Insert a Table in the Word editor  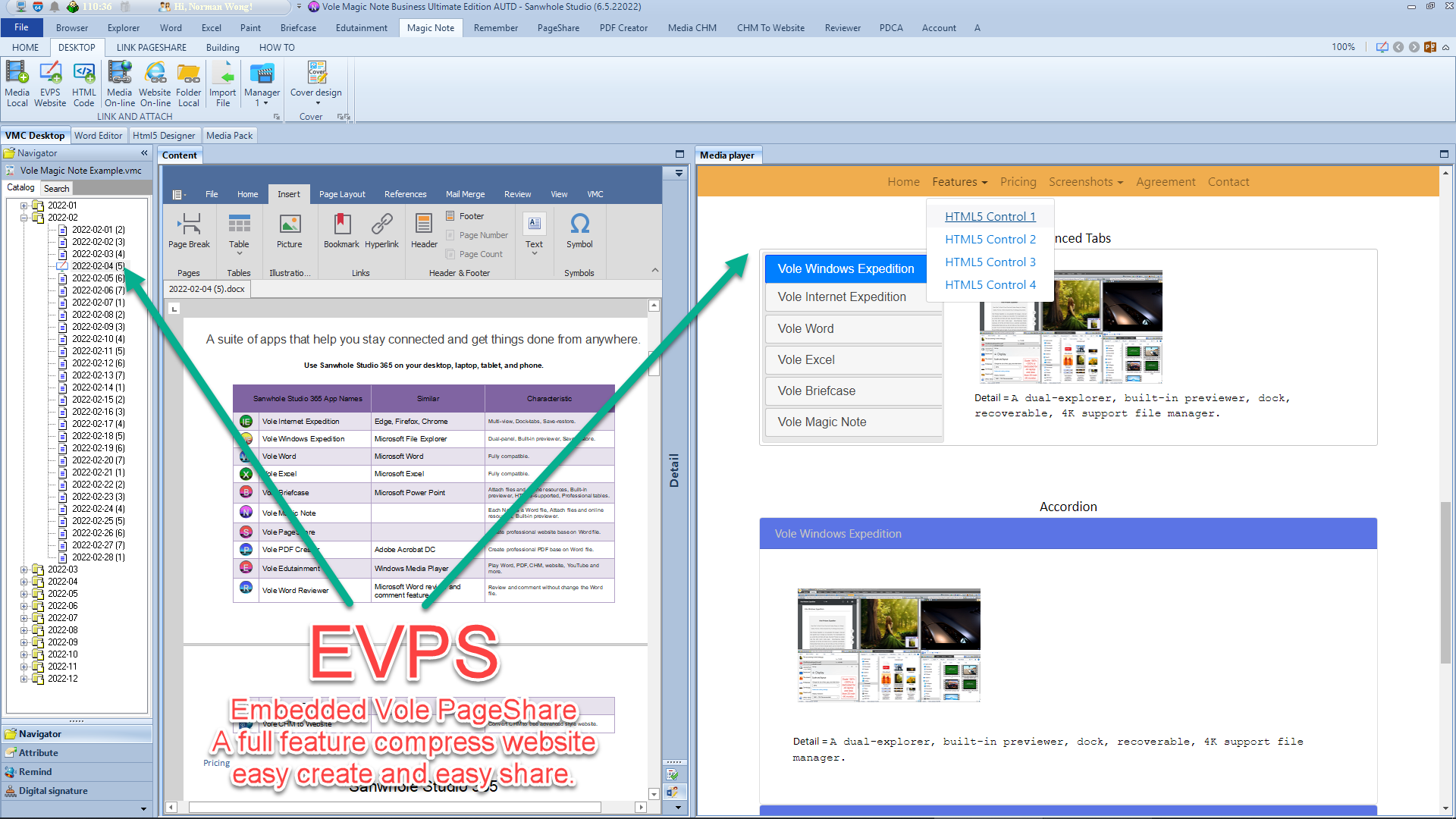click(239, 231)
